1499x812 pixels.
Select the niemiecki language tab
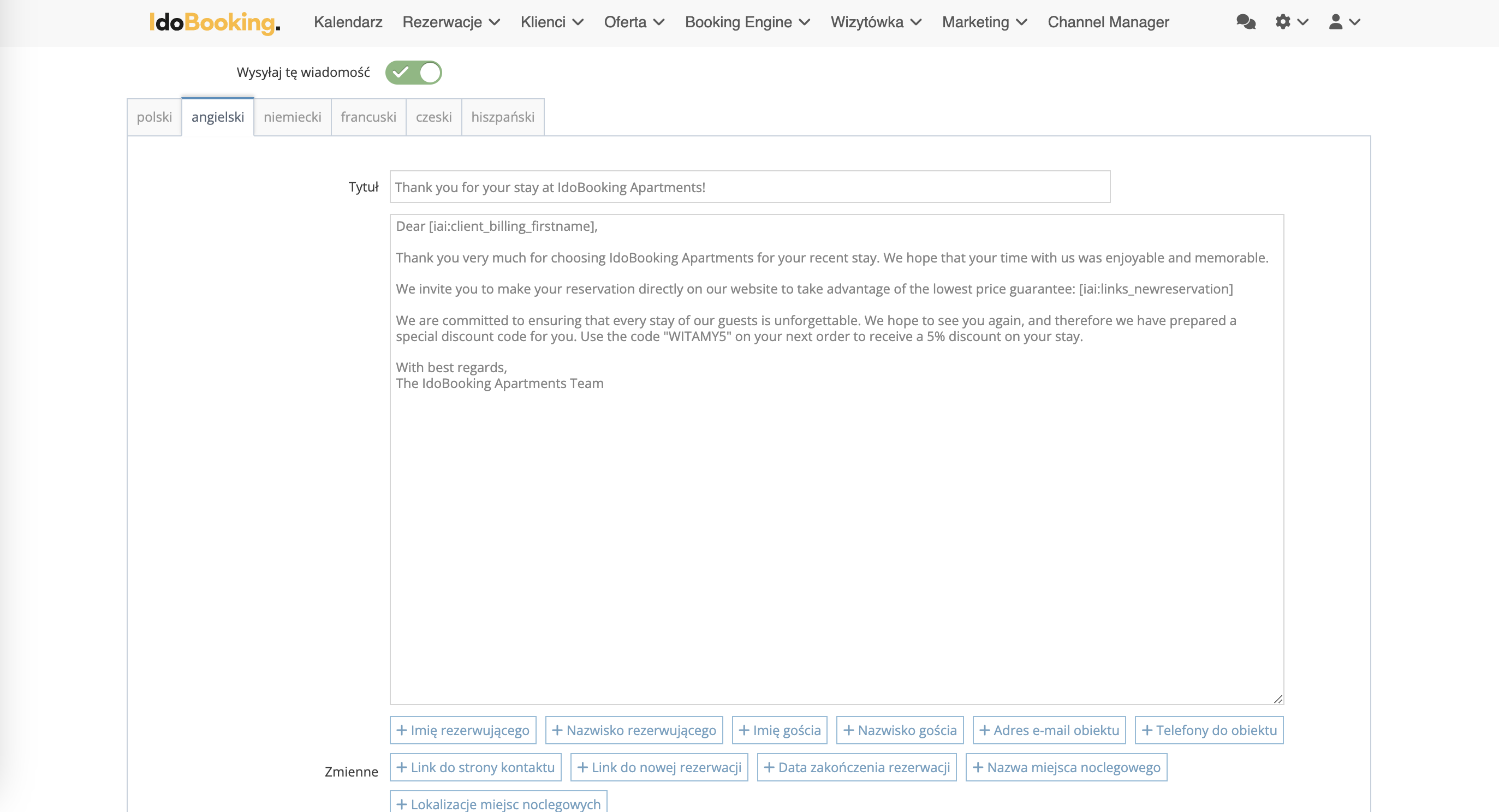292,117
